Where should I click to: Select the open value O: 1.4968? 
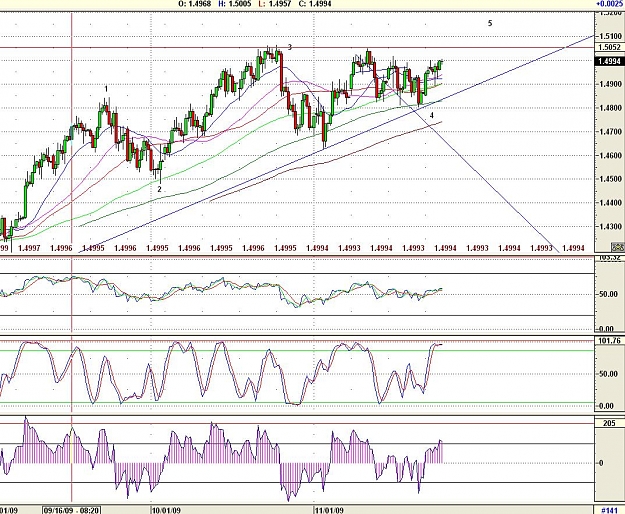195,4
